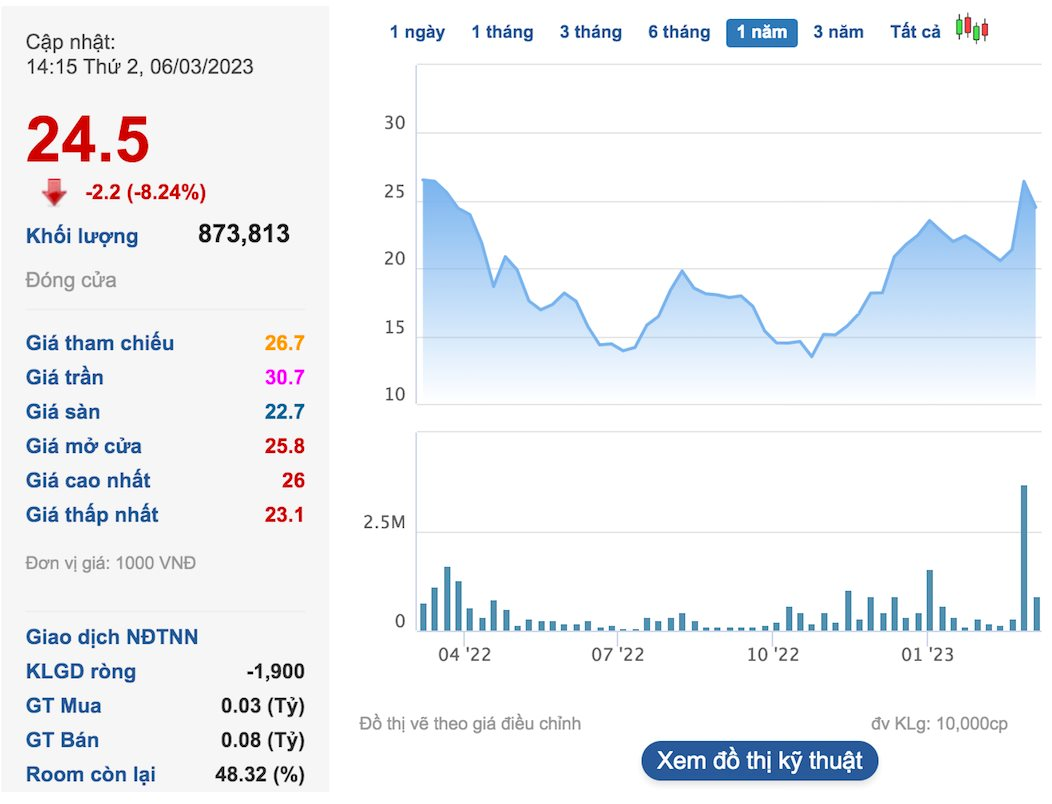
Task: Click the "07 '22" axis marker
Action: click(618, 655)
